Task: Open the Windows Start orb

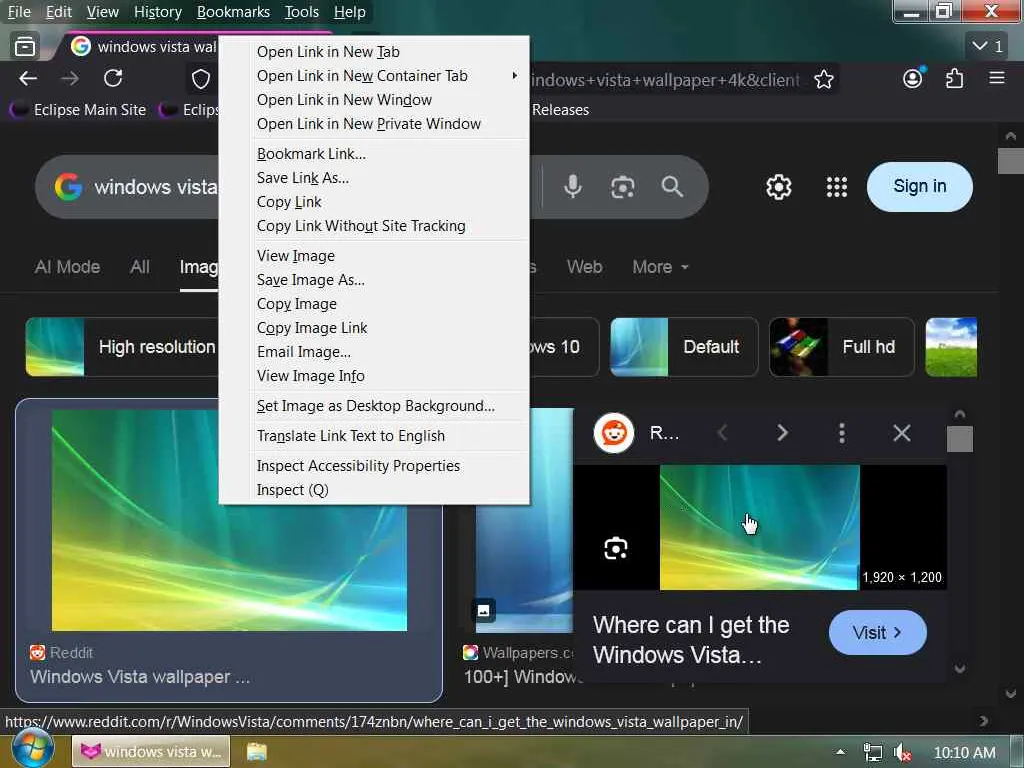Action: 31,748
